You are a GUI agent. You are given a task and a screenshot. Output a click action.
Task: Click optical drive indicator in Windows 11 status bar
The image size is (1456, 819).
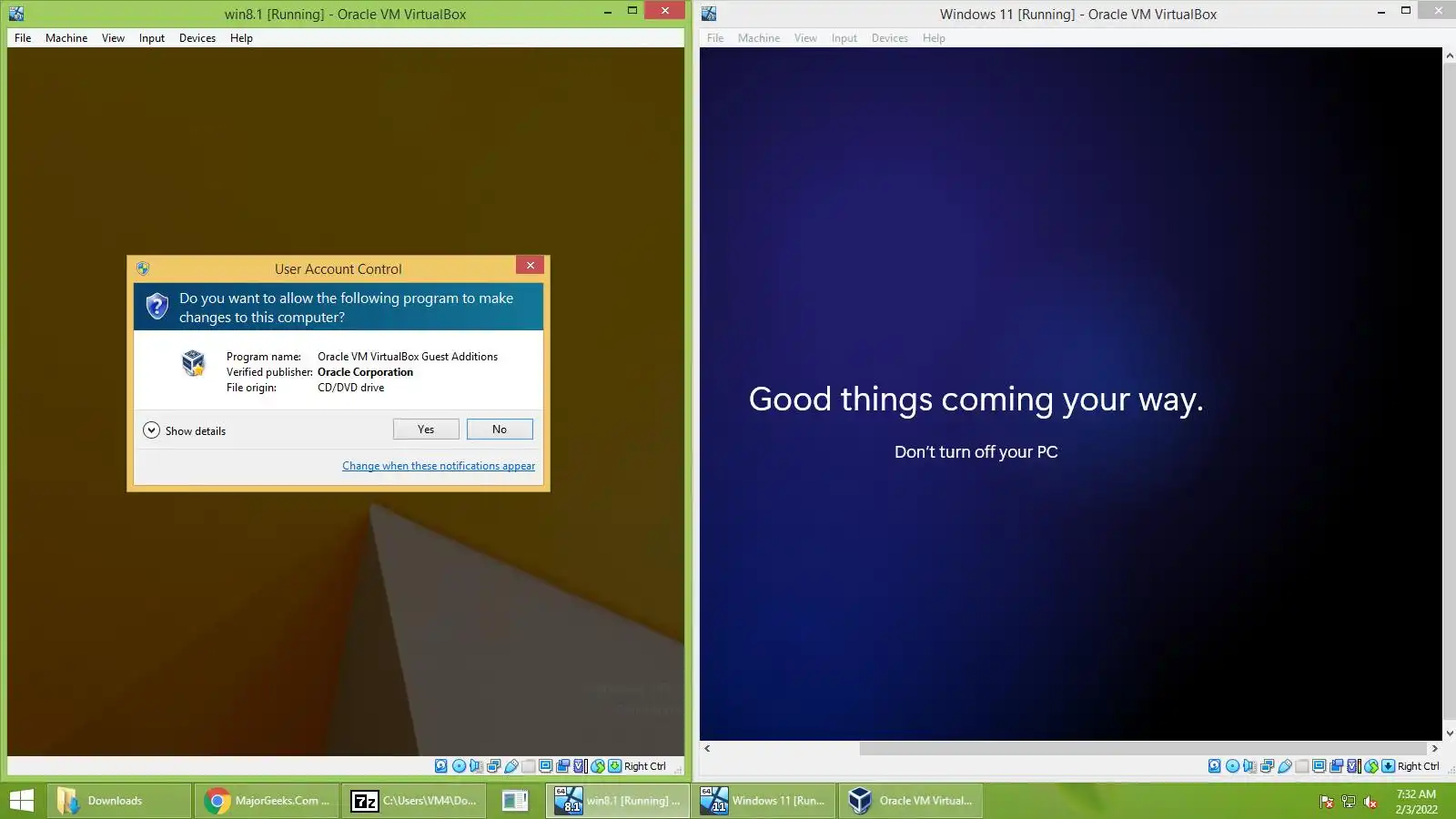coord(1232,766)
